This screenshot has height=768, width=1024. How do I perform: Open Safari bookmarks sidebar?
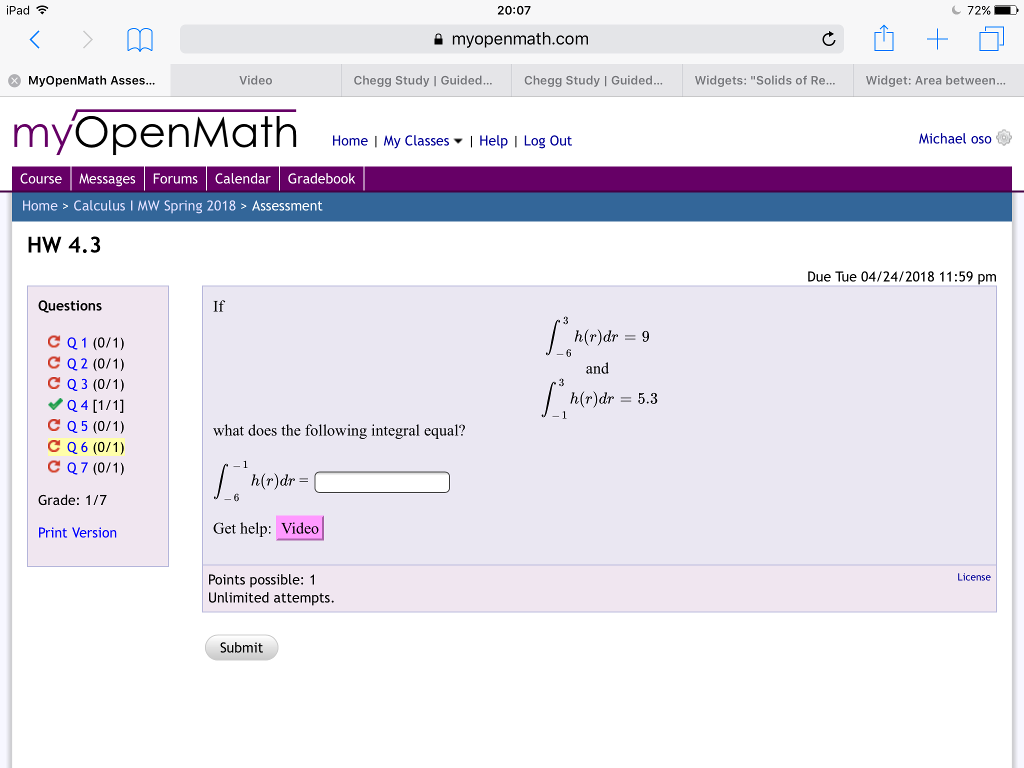point(139,40)
